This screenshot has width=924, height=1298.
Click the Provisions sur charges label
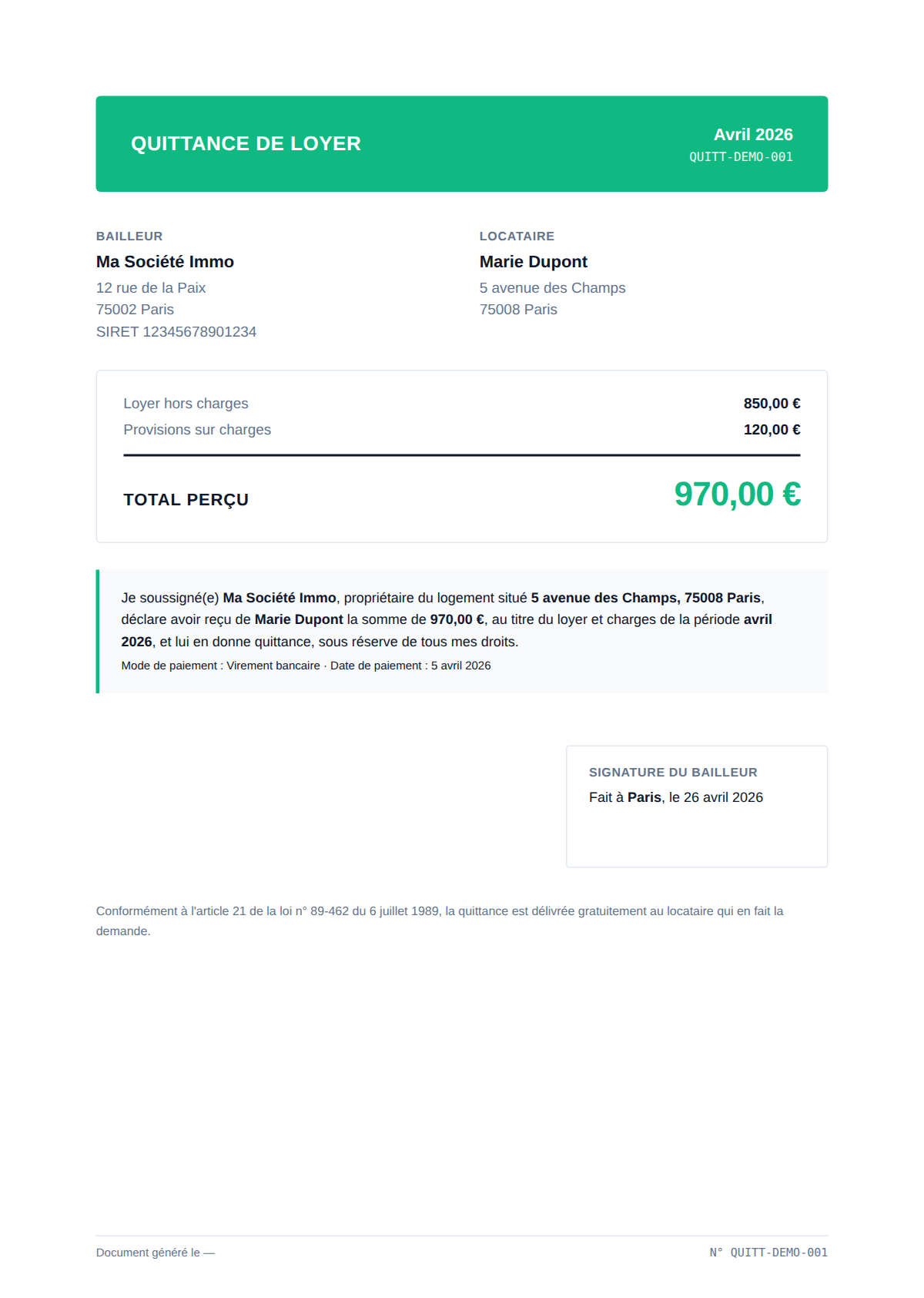pyautogui.click(x=197, y=430)
